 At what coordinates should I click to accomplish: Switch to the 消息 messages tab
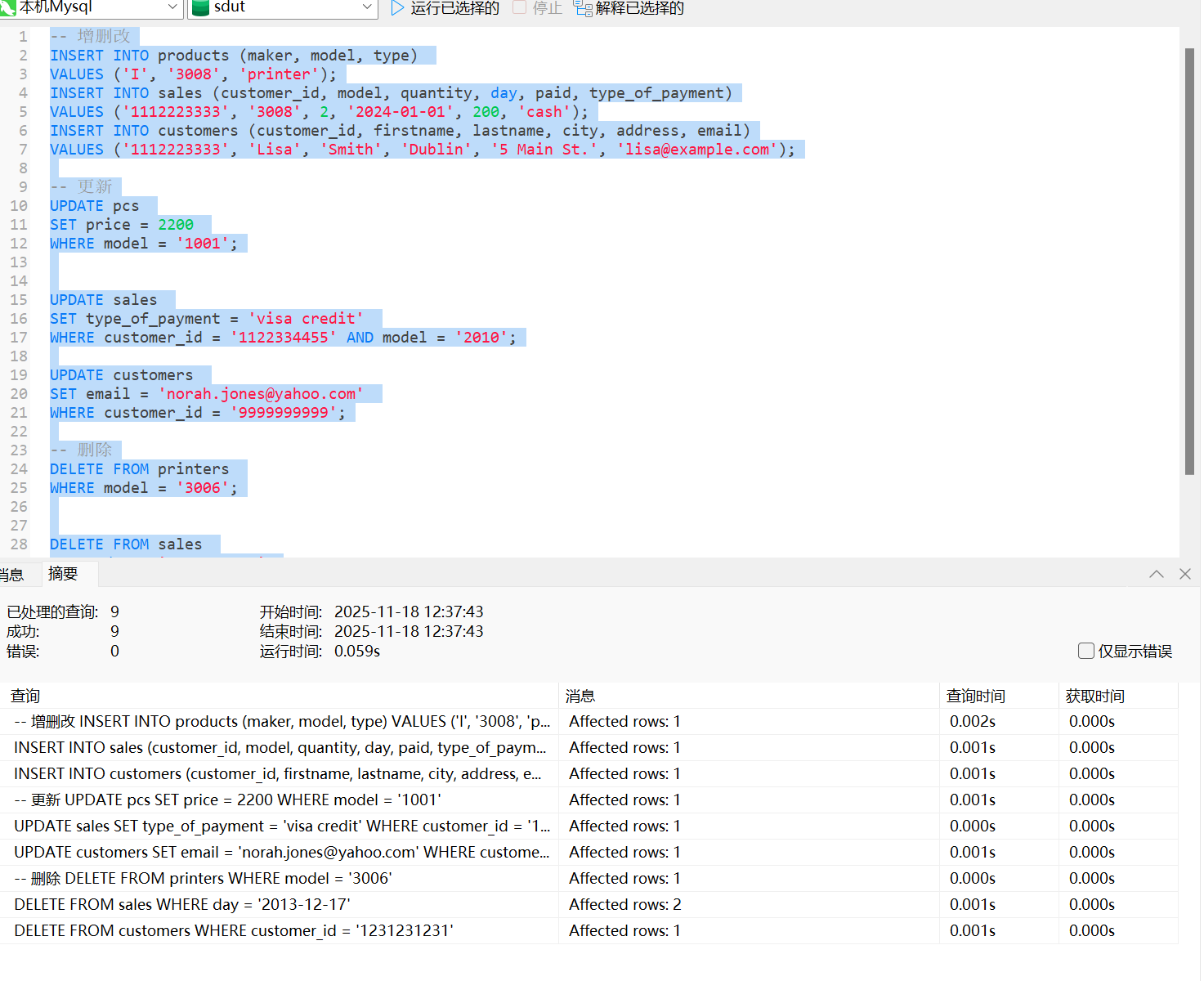(11, 575)
